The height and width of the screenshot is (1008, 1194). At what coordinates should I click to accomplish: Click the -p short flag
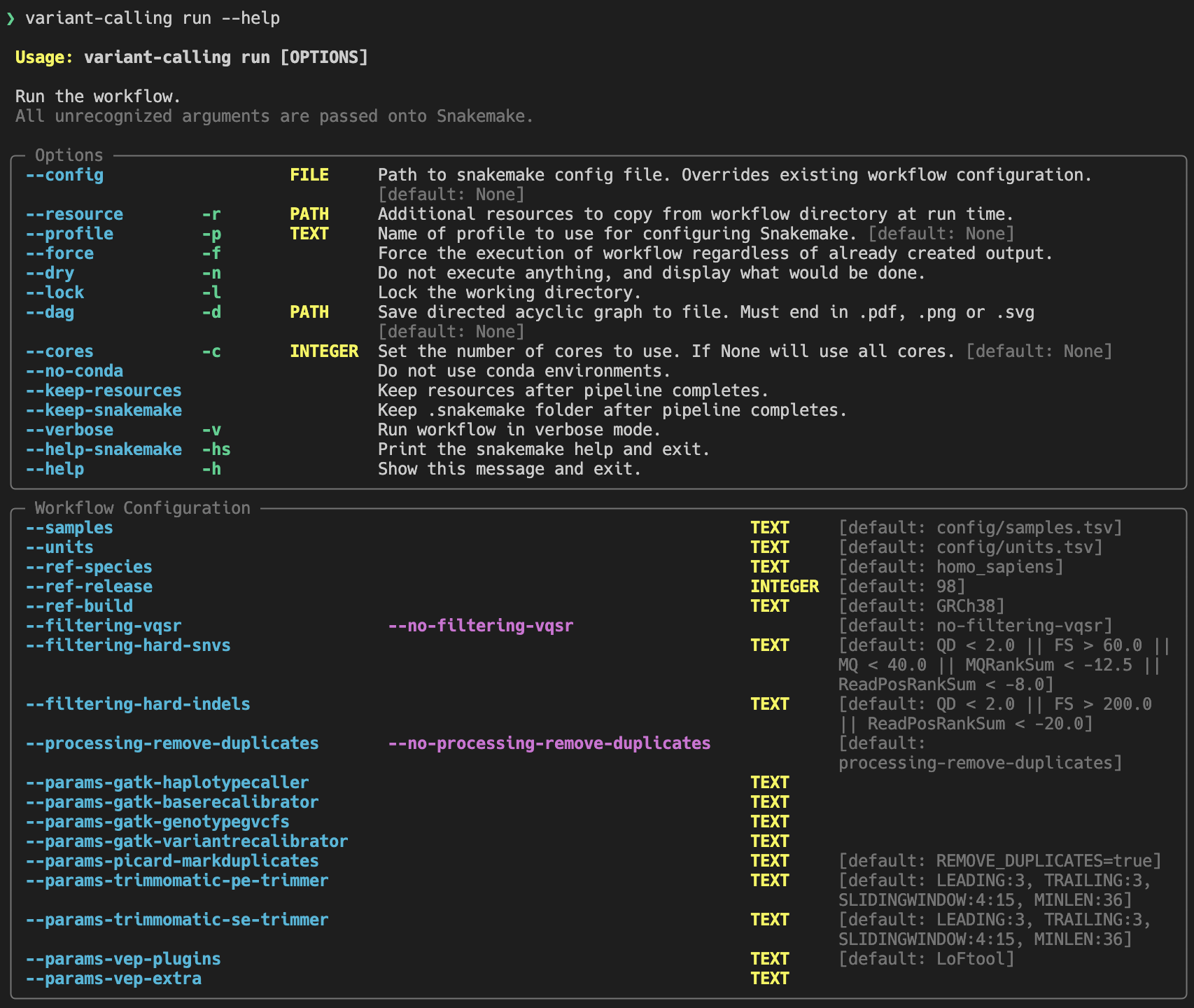[211, 234]
